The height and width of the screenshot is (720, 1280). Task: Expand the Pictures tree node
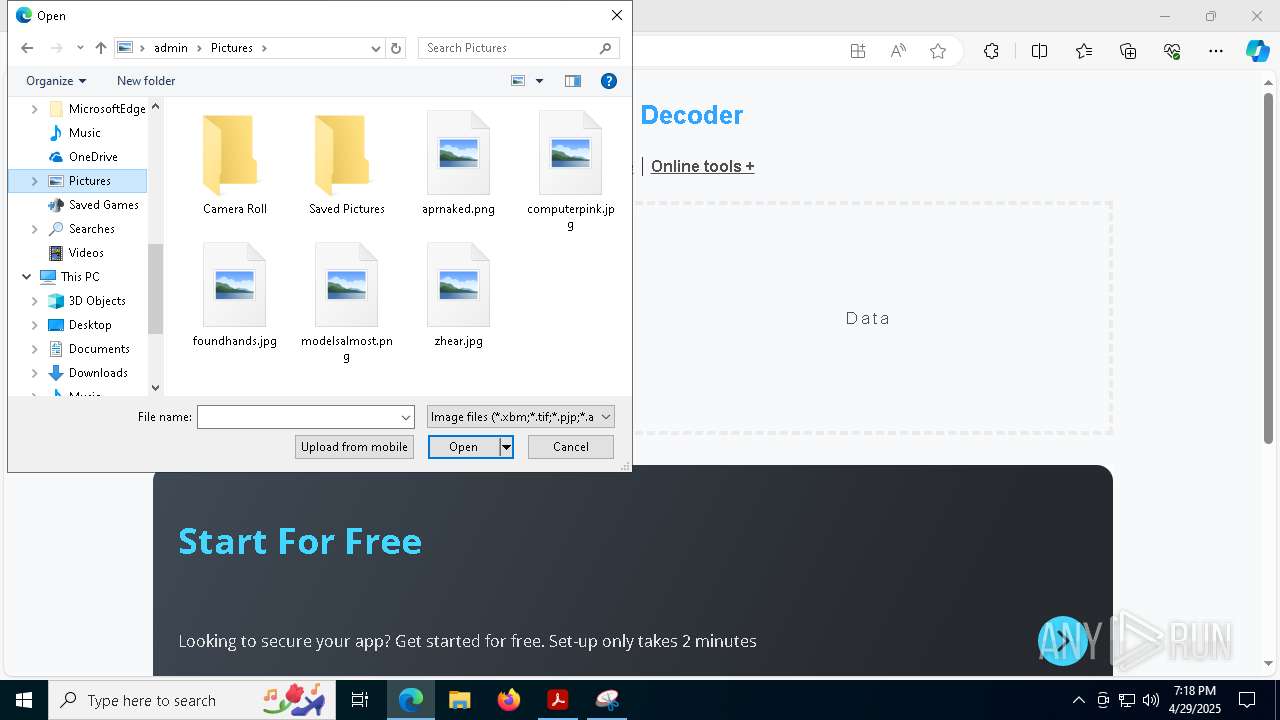coord(35,181)
